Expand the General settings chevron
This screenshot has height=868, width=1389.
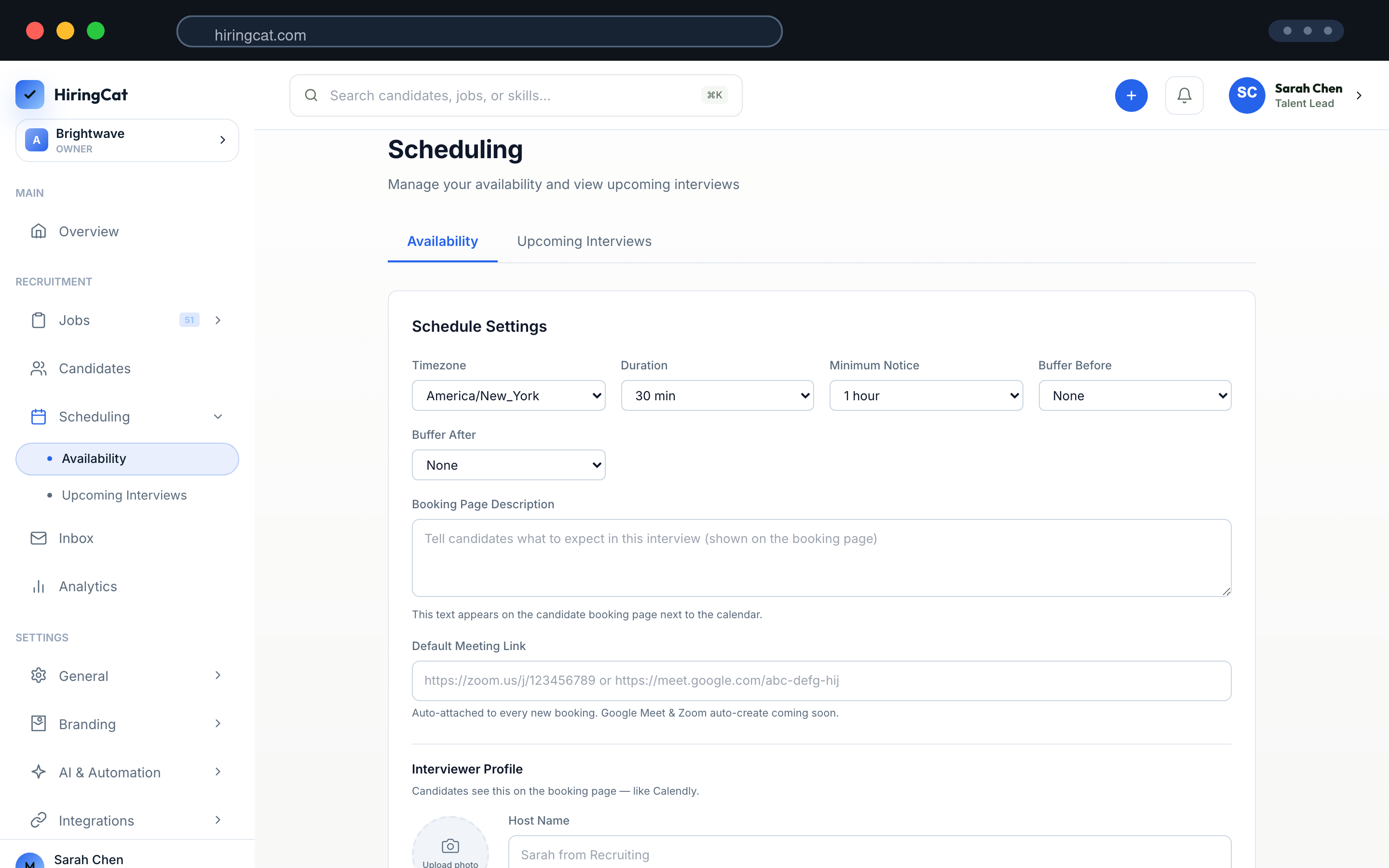coord(218,675)
